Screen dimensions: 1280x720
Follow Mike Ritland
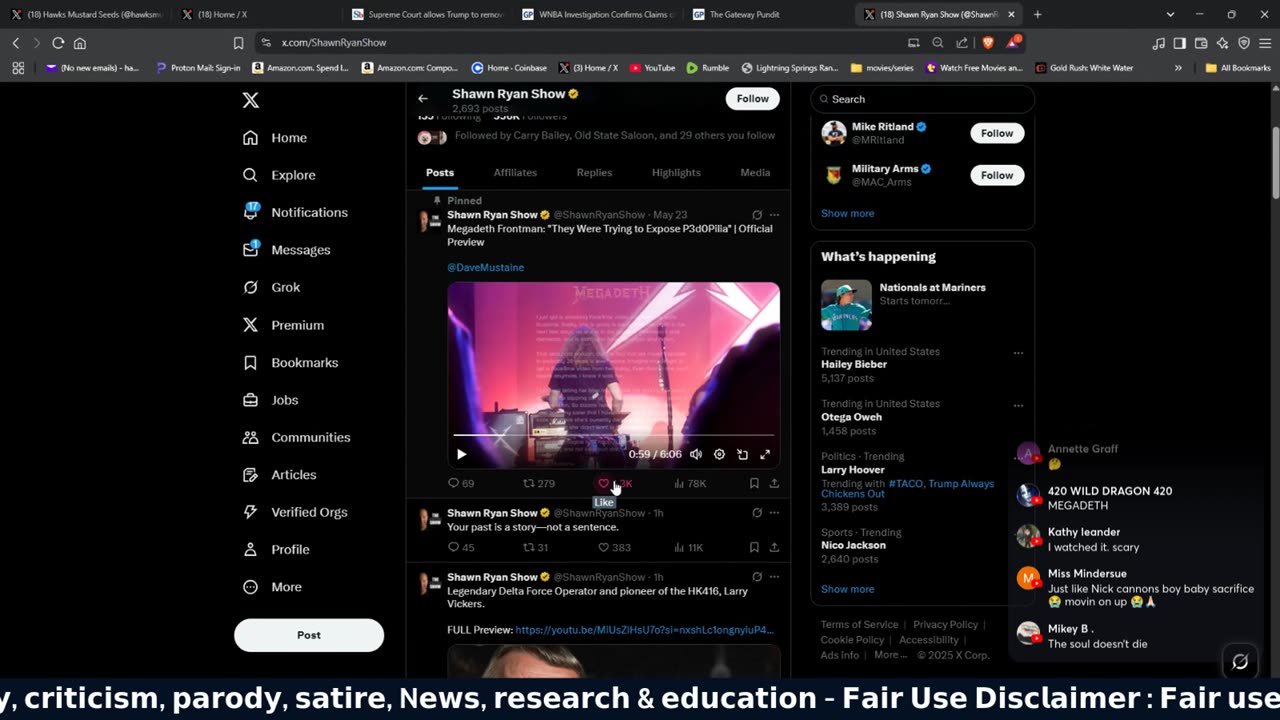997,133
